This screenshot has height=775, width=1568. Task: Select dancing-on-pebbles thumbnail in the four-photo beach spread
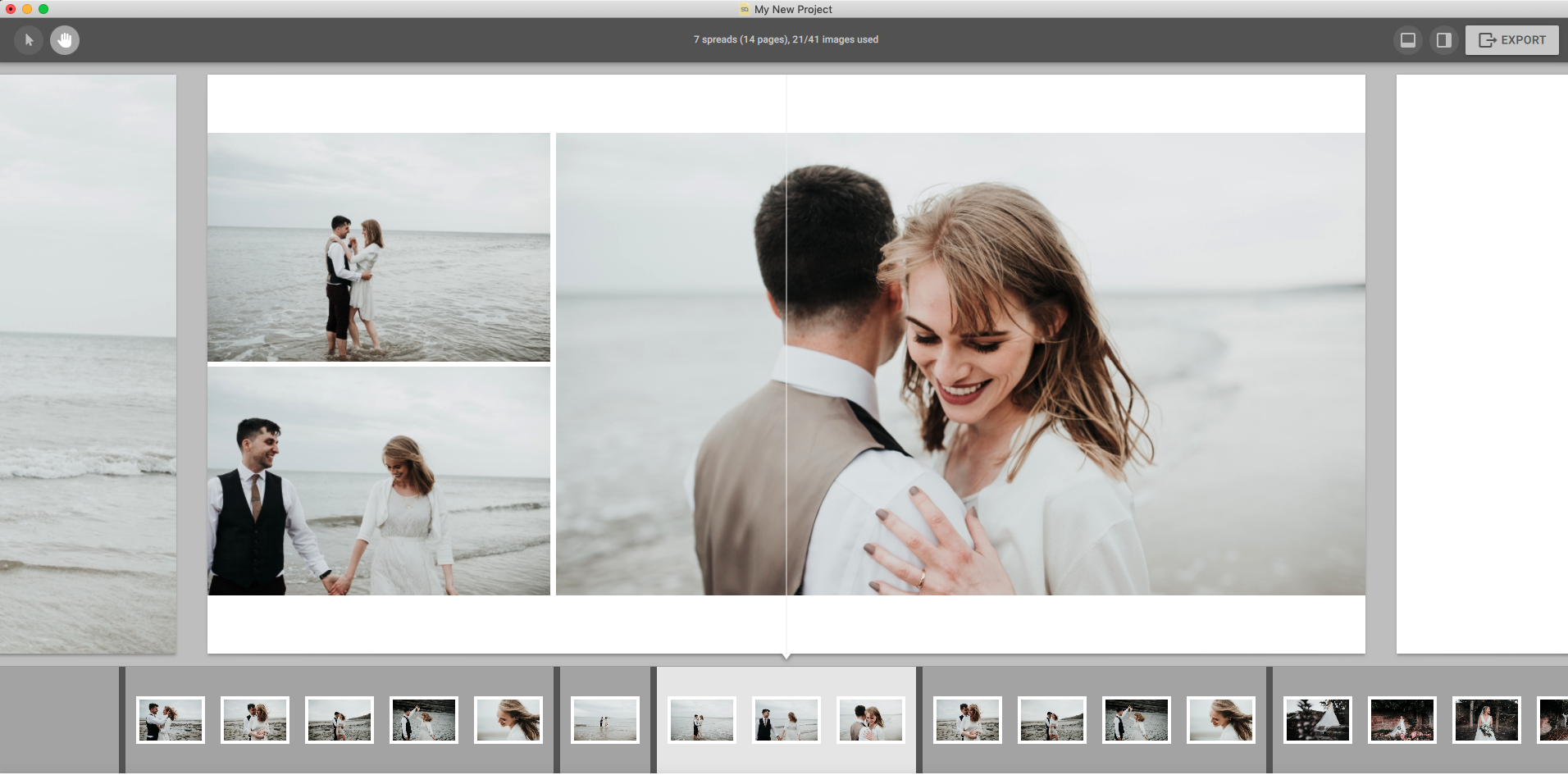click(1137, 720)
